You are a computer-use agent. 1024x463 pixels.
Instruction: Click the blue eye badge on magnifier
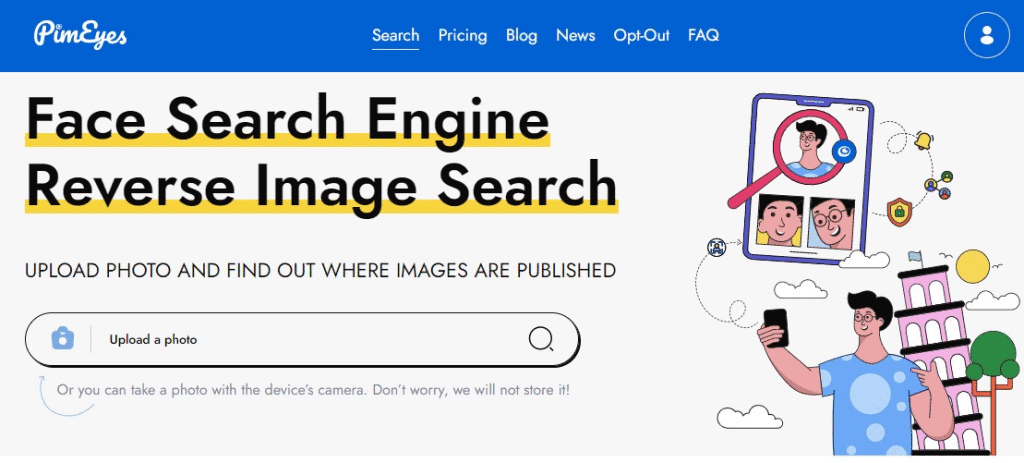tap(845, 152)
